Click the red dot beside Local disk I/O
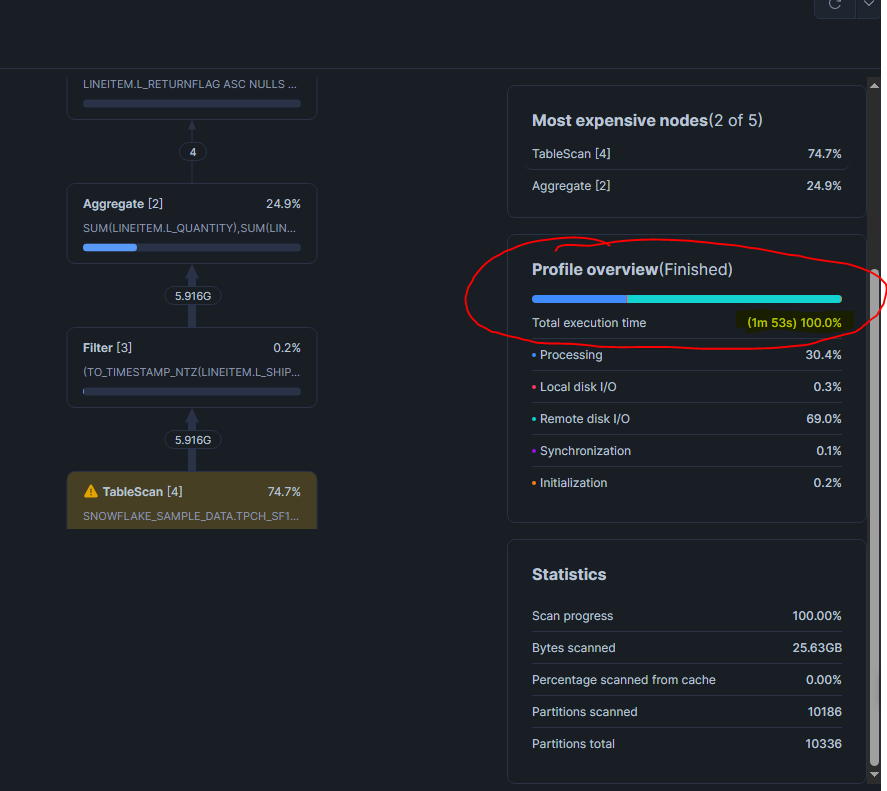887x791 pixels. 536,387
